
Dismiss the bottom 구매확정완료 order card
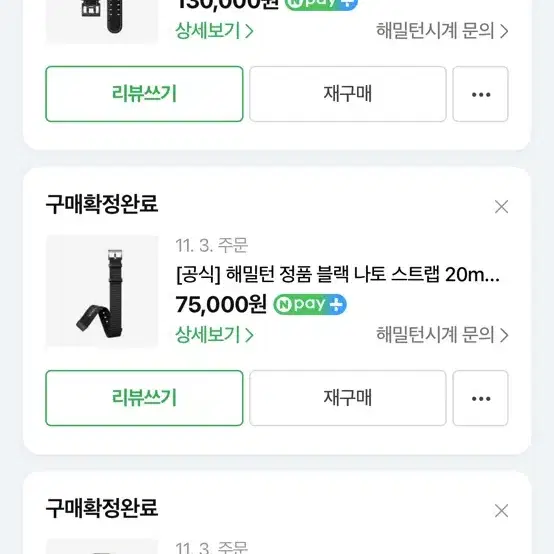501,511
